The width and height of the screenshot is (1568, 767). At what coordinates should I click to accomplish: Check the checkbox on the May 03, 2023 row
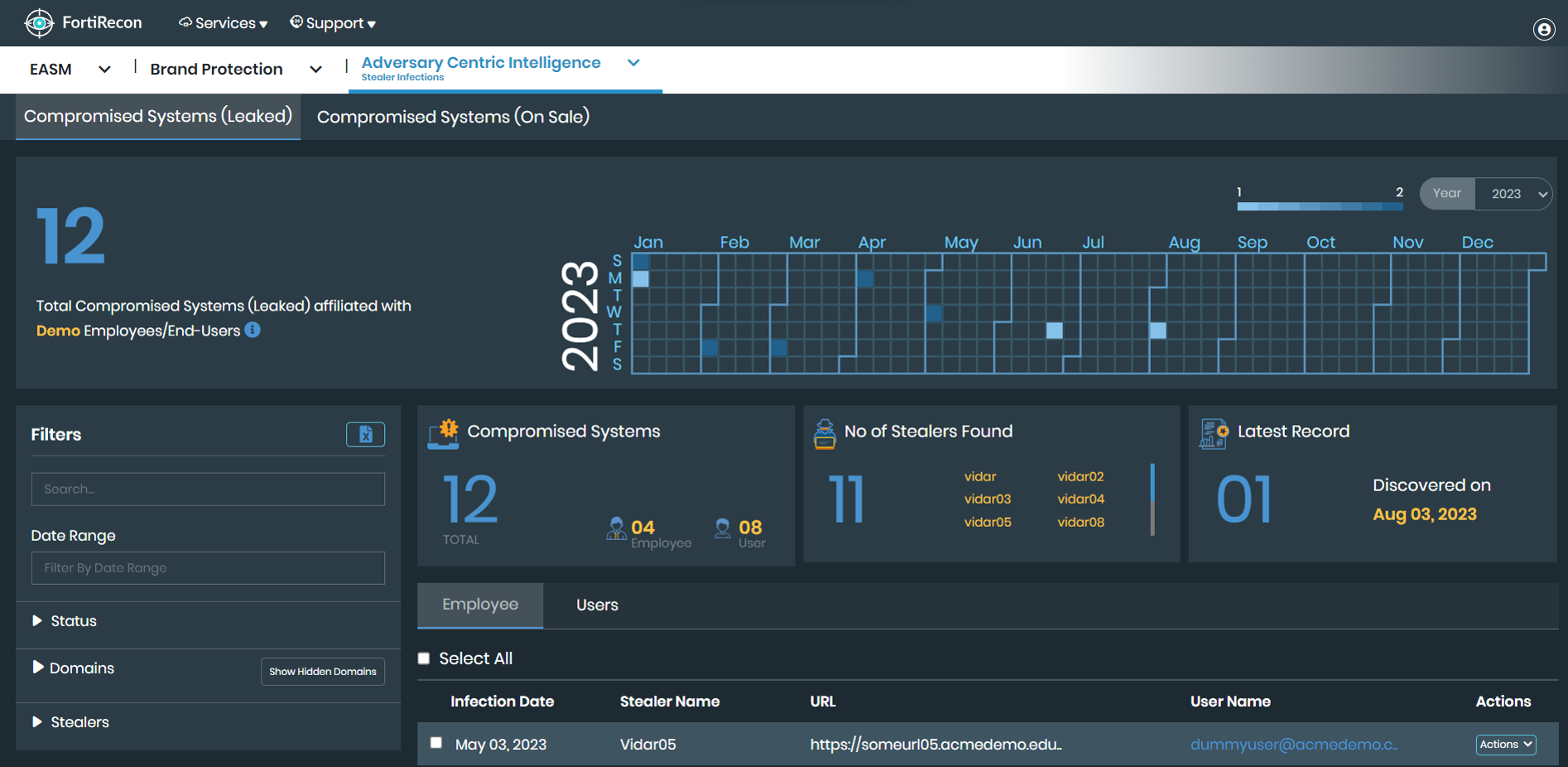click(436, 743)
